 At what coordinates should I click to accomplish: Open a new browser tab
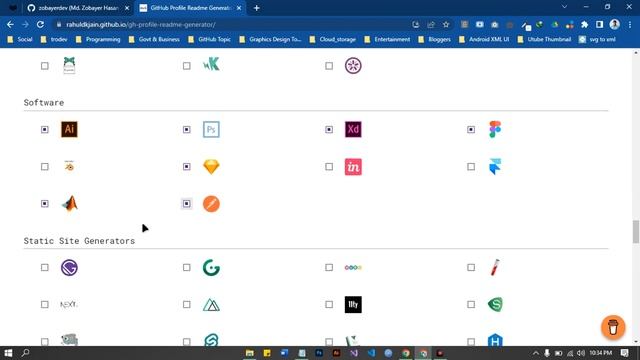click(256, 8)
